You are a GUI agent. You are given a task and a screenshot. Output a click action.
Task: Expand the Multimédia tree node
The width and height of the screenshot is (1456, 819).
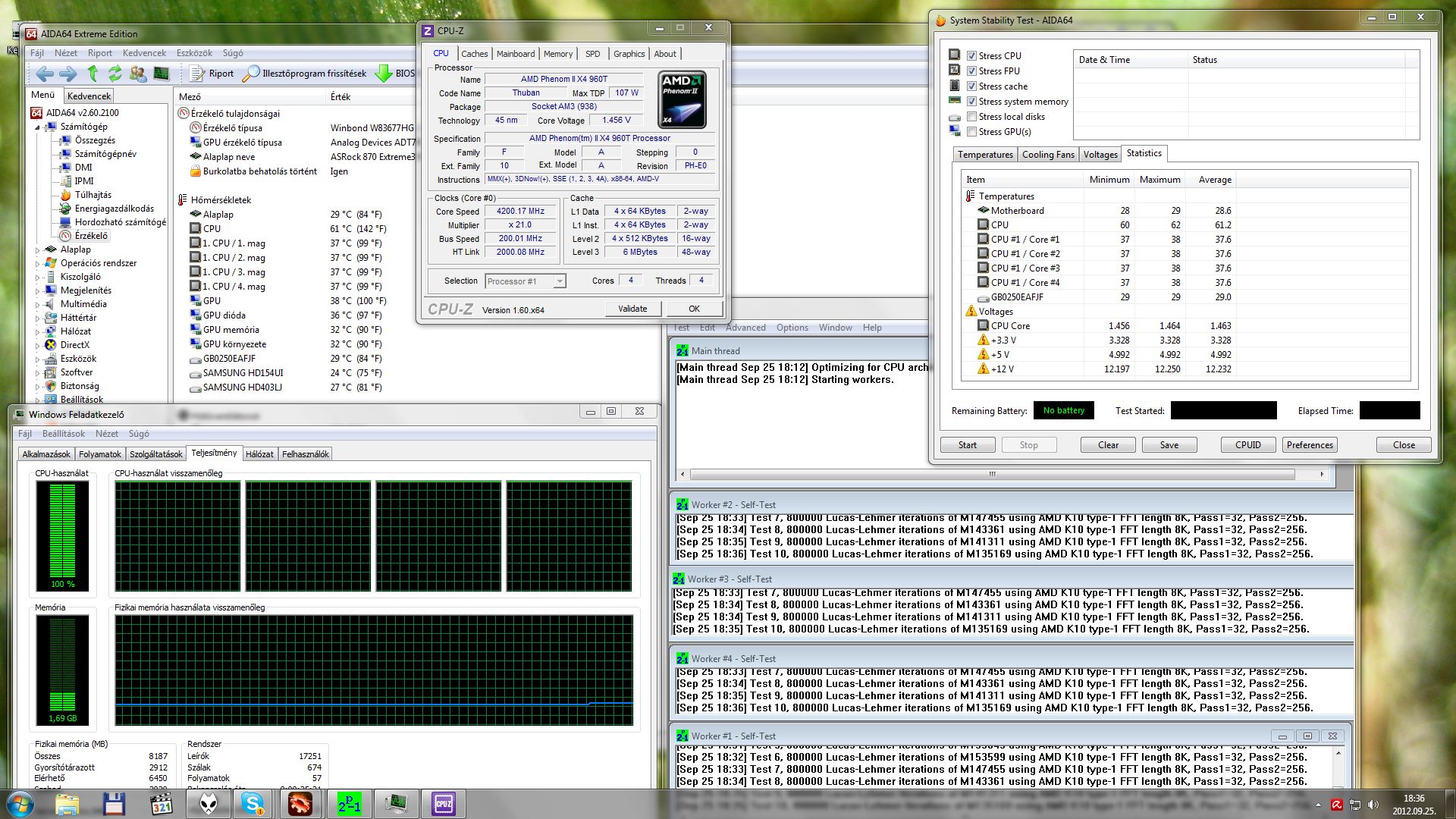pyautogui.click(x=37, y=304)
